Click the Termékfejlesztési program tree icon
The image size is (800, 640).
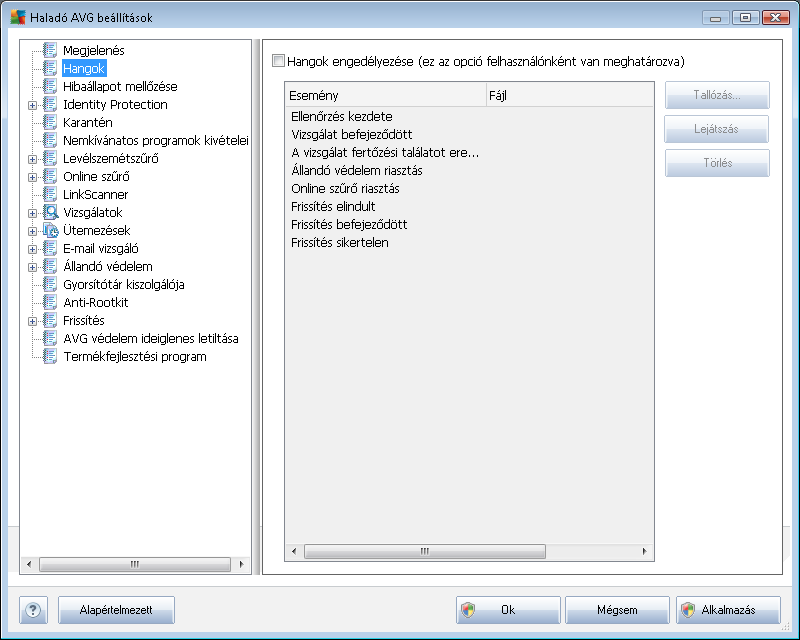(x=50, y=356)
